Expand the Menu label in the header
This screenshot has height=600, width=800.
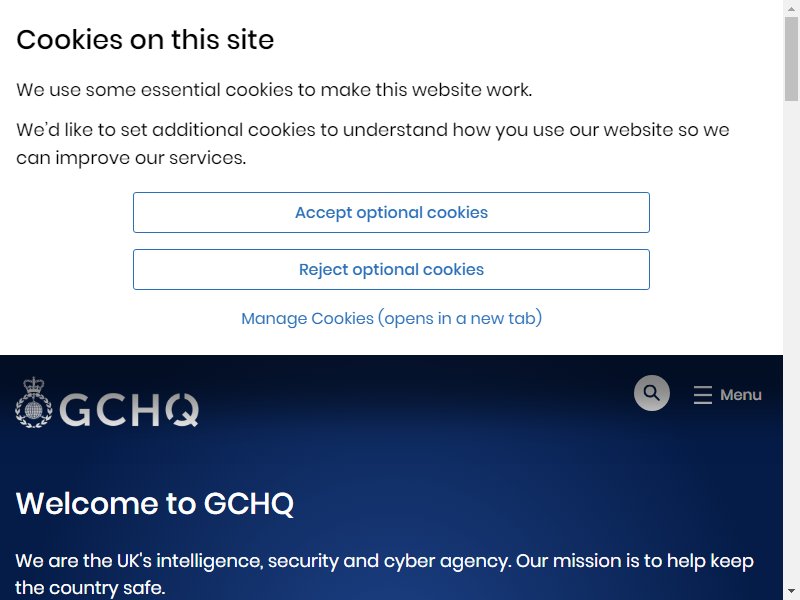[740, 395]
